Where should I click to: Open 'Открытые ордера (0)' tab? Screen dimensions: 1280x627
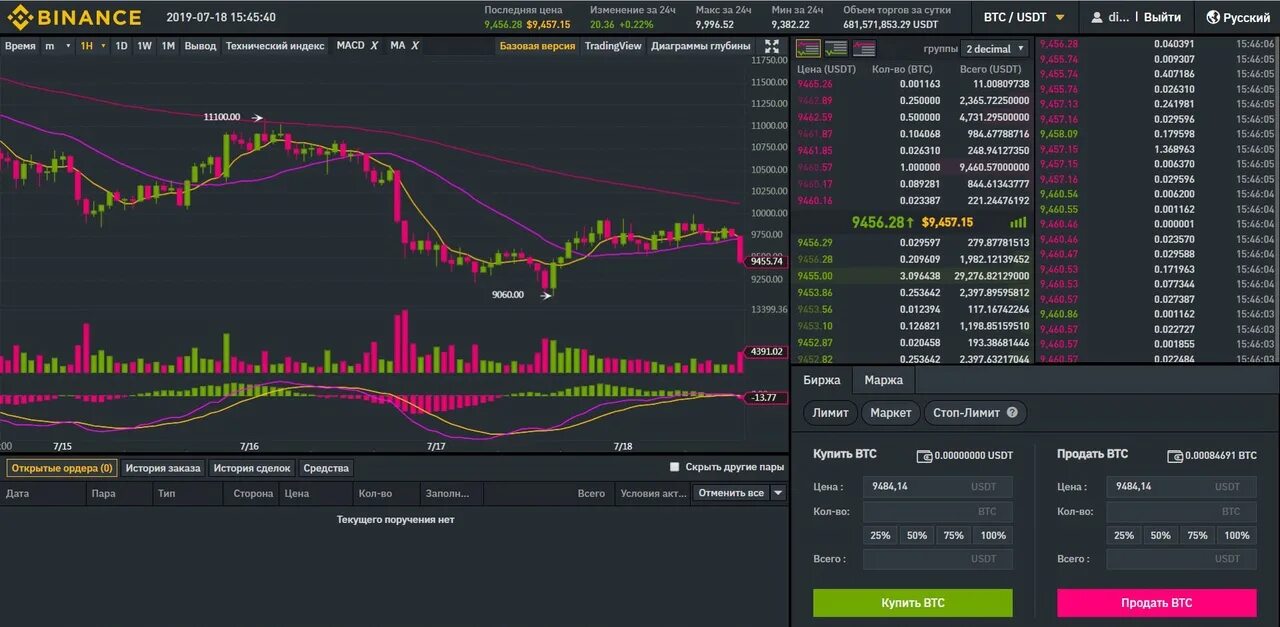pyautogui.click(x=62, y=468)
